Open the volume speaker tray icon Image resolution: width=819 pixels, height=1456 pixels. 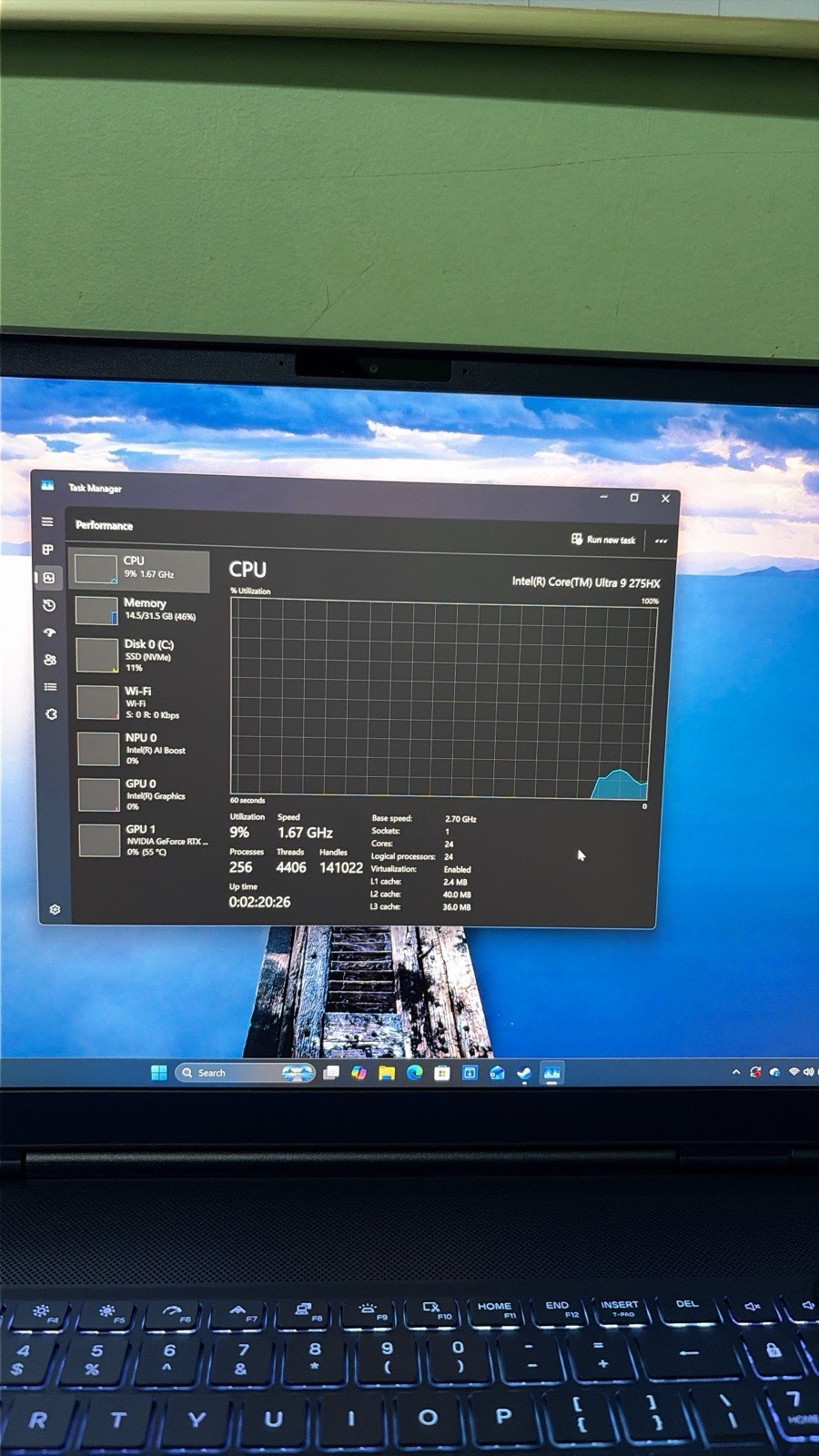809,1072
